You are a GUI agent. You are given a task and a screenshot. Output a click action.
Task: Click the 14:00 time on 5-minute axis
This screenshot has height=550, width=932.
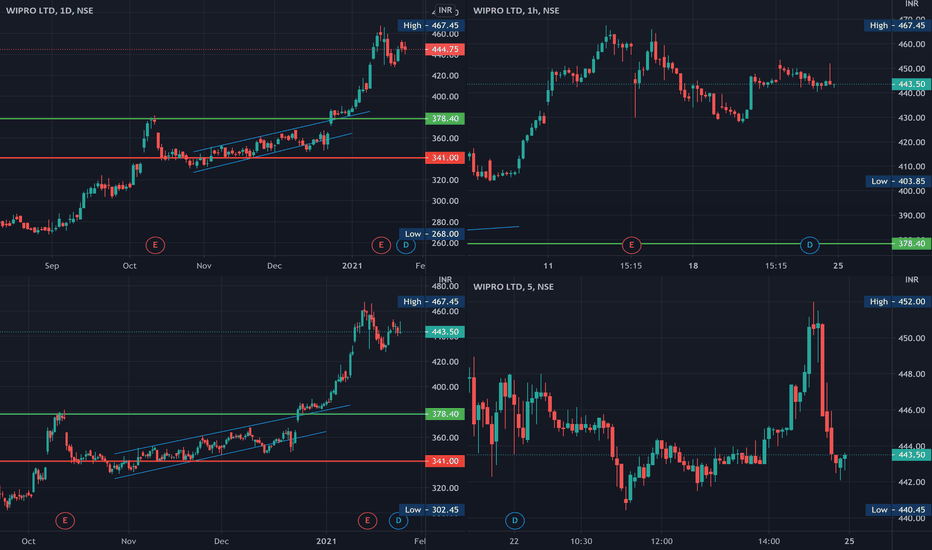click(769, 541)
